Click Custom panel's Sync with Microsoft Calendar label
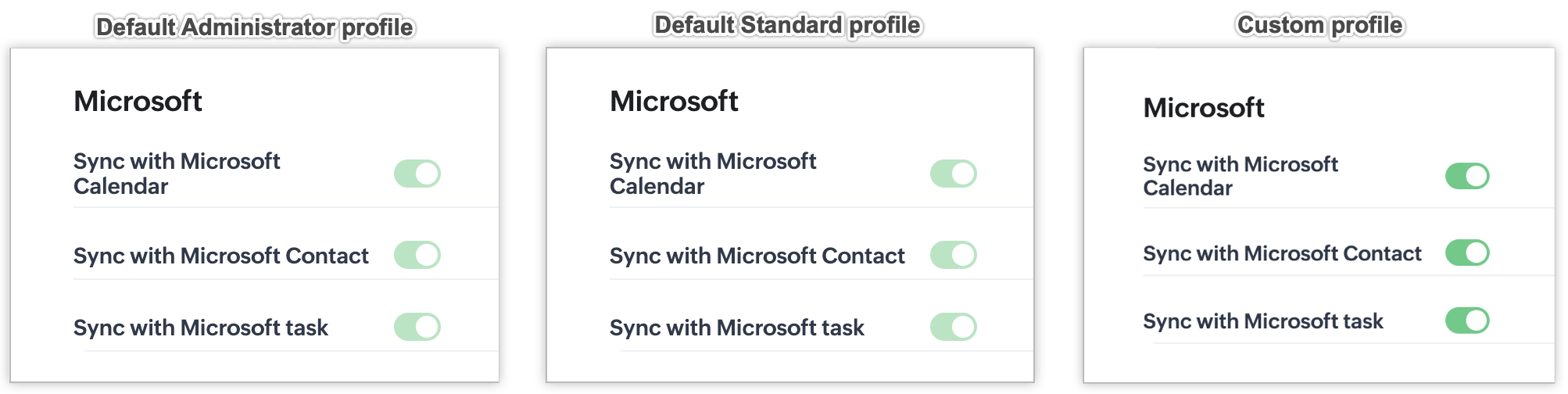 click(1240, 176)
